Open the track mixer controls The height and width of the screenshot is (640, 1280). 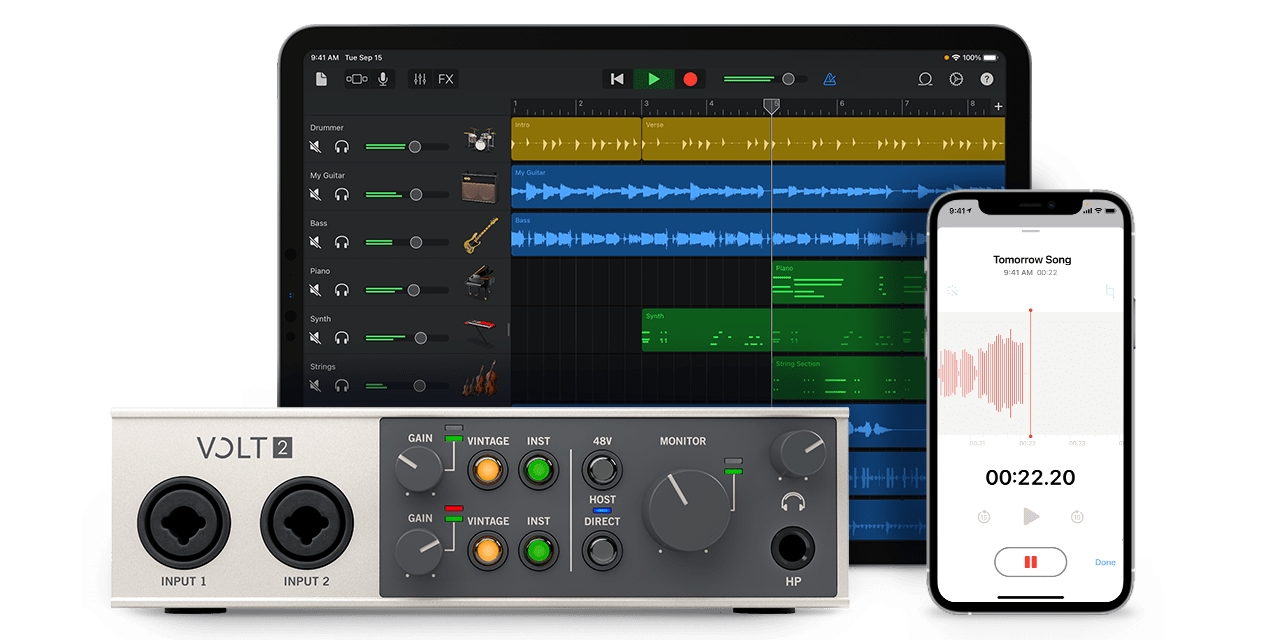[420, 79]
